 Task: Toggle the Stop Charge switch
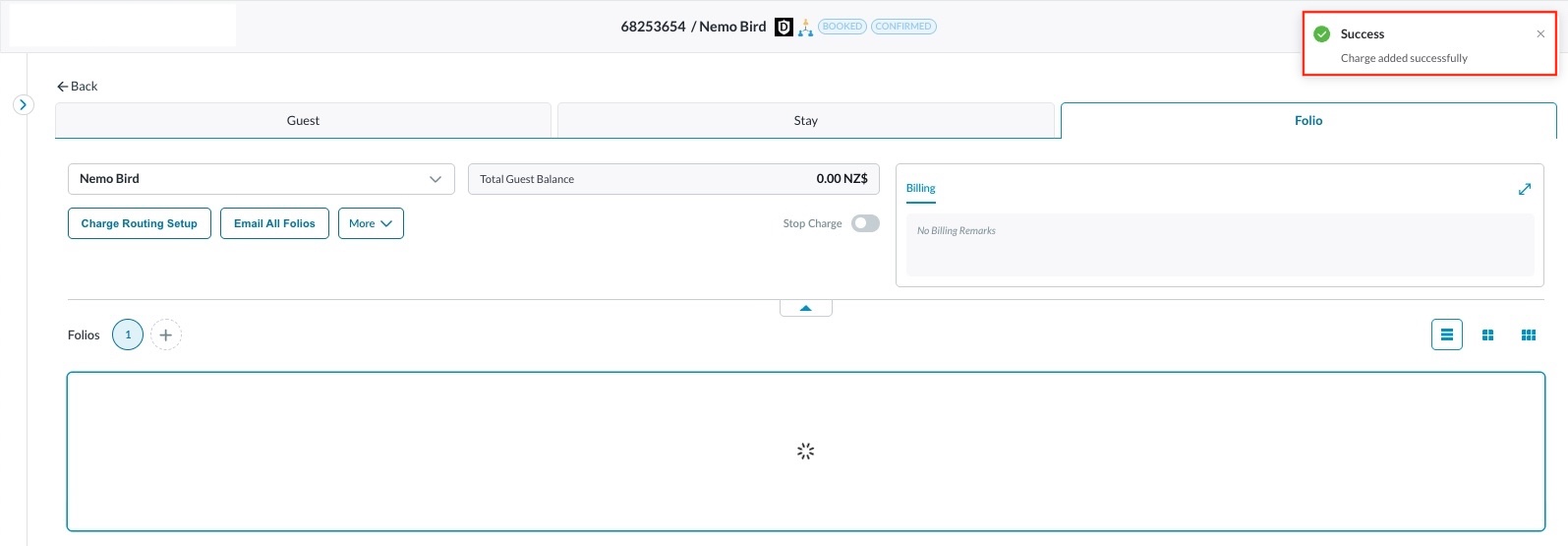point(865,223)
